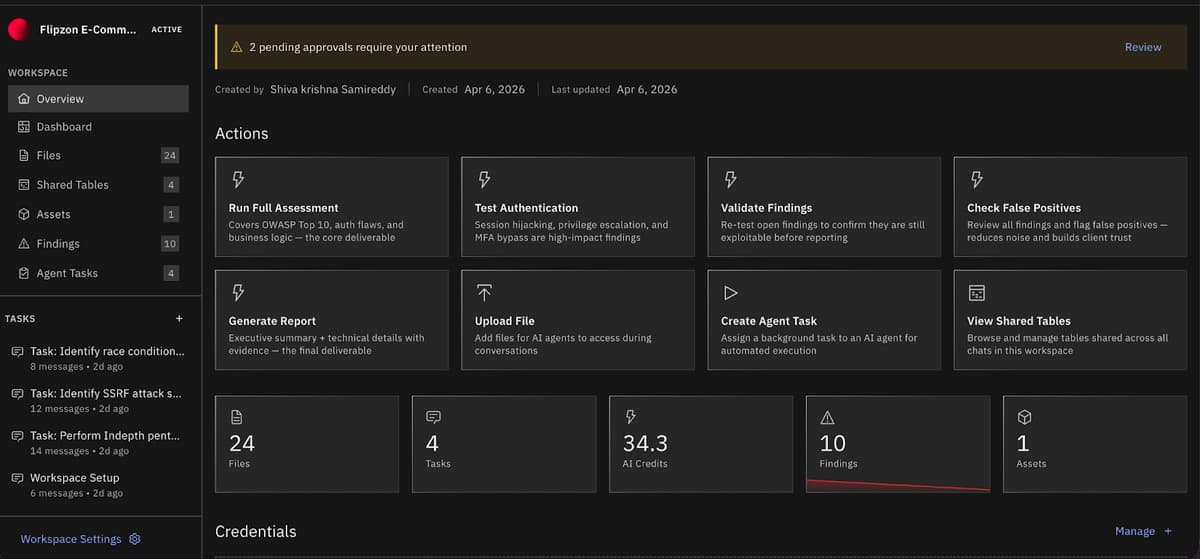Open Shared Tables from the sidebar
The image size is (1200, 559).
98,185
